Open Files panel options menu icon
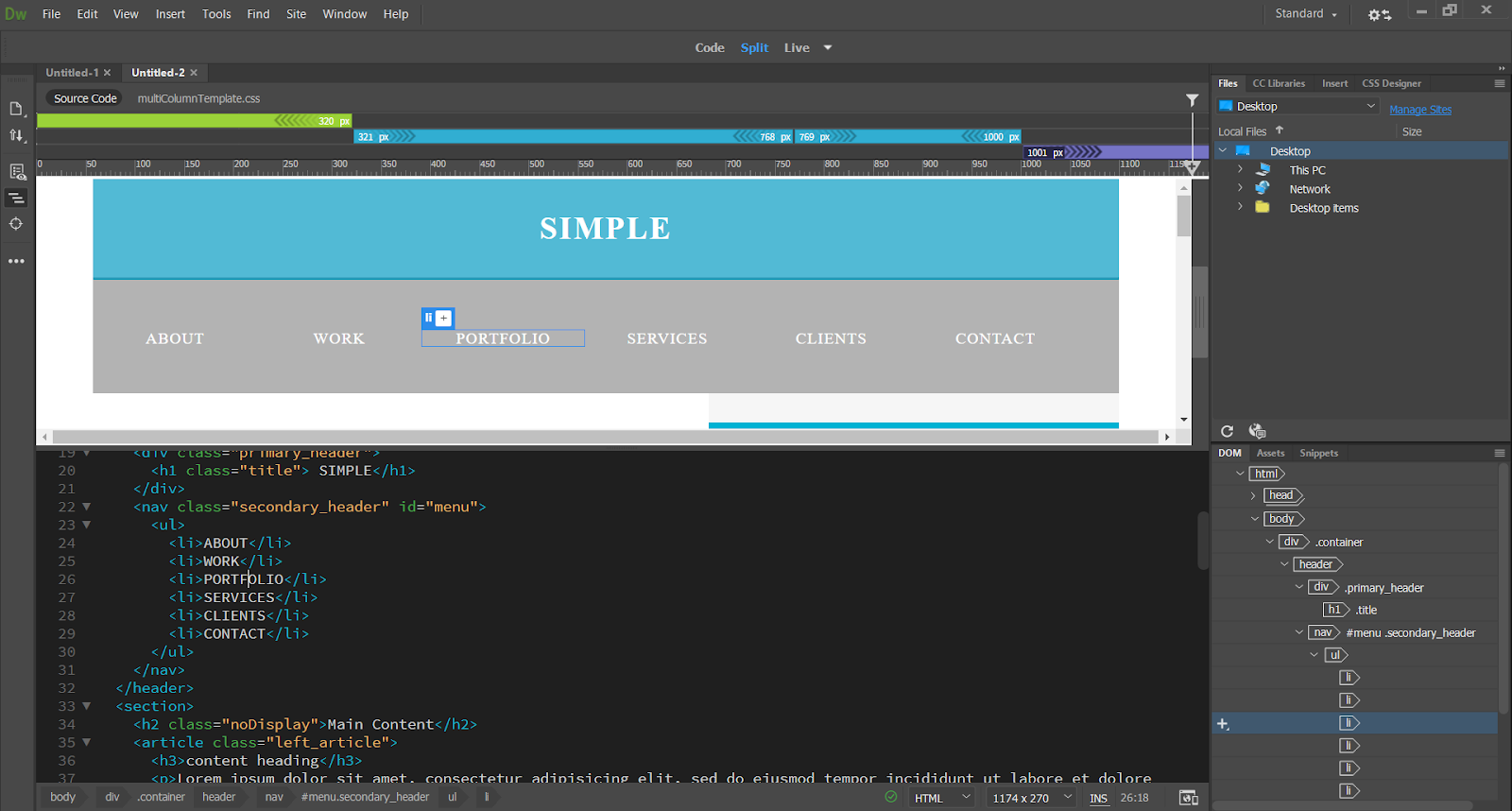 (1500, 83)
